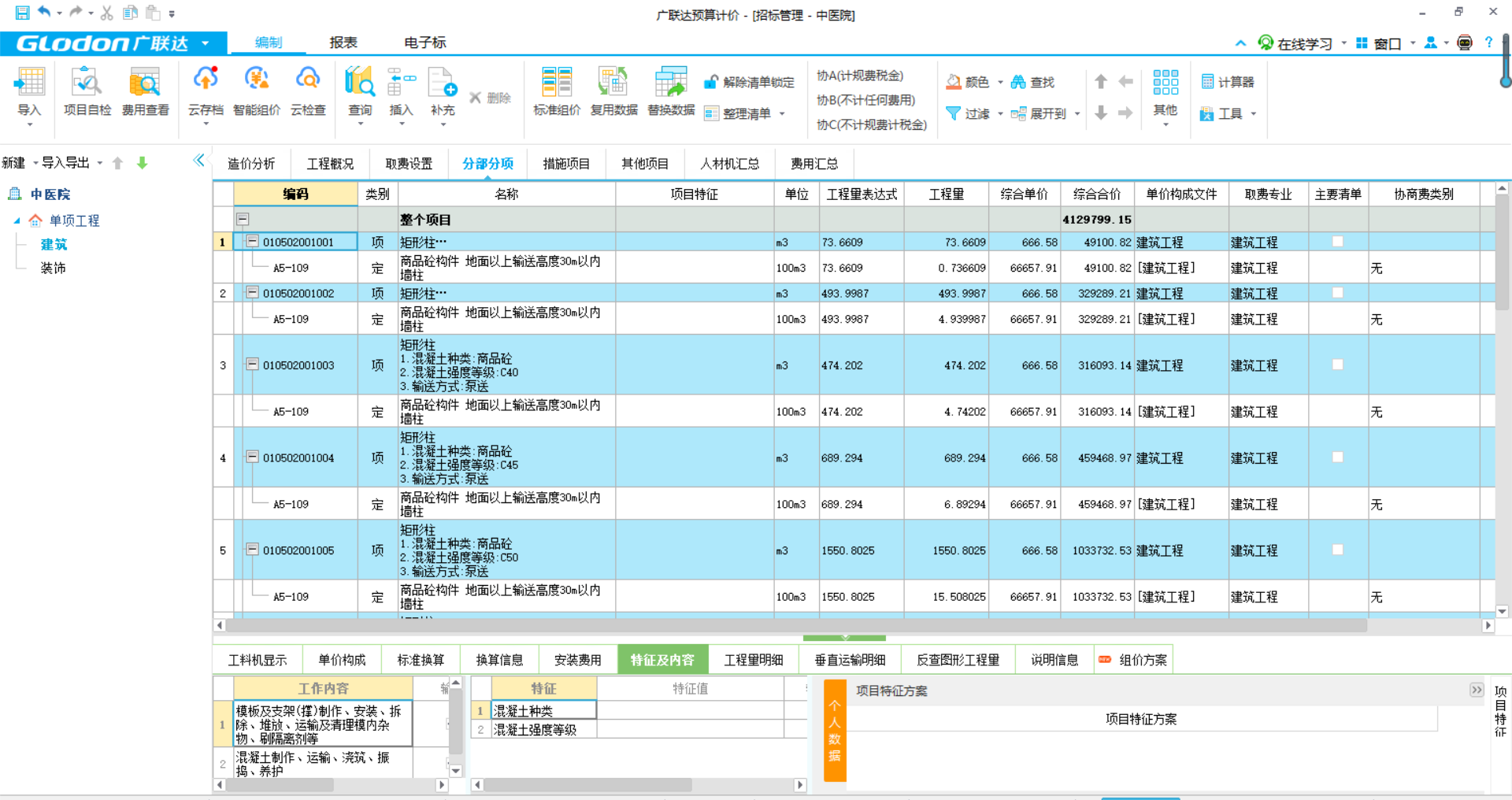The height and width of the screenshot is (800, 1512).
Task: Click the 插入 insert icon
Action: pyautogui.click(x=401, y=82)
